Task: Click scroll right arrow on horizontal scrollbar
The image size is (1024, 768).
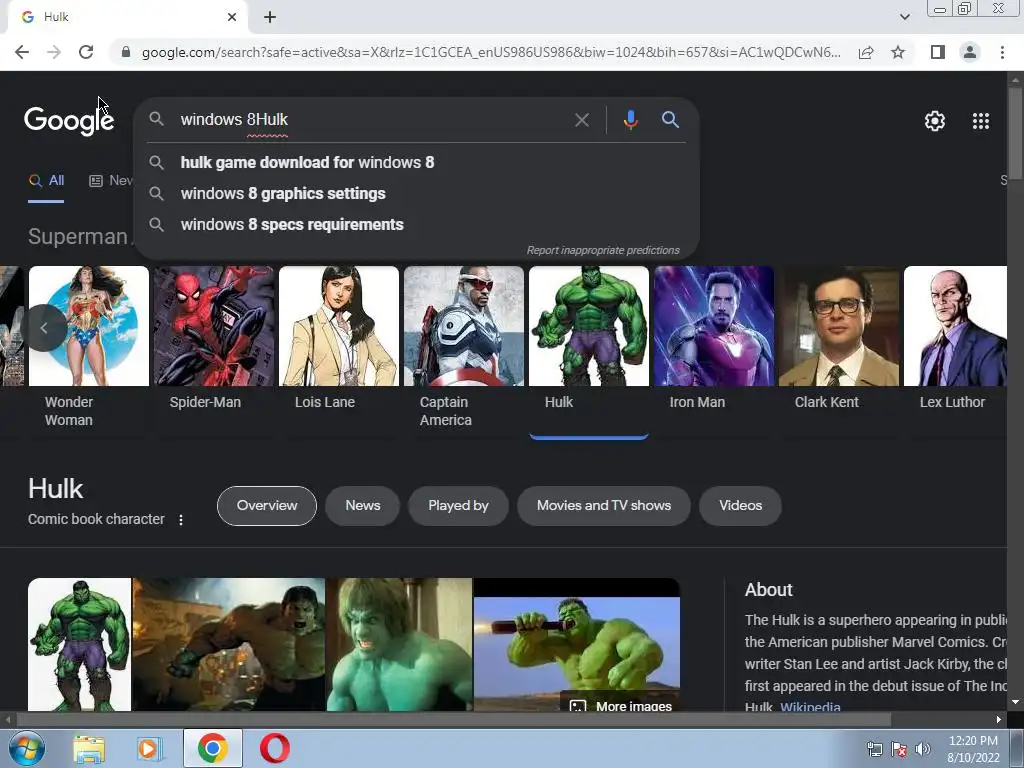Action: click(x=999, y=719)
